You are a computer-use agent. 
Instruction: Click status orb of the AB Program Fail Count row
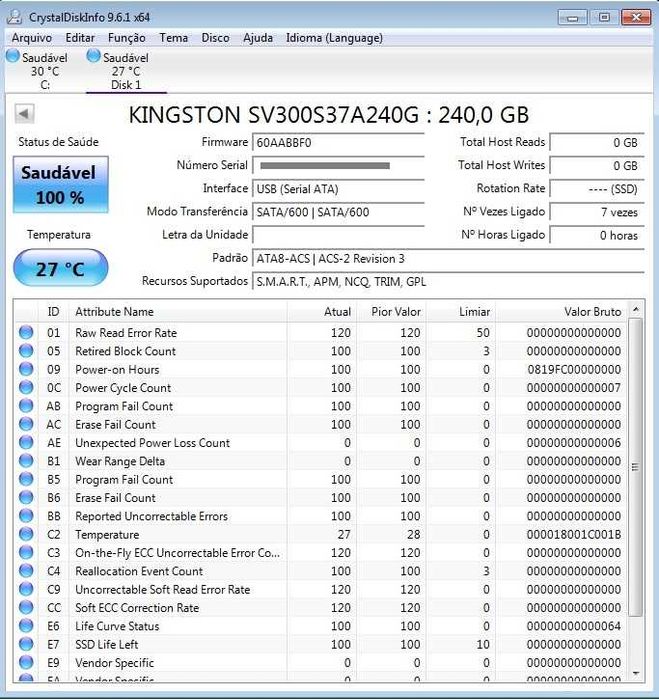(x=26, y=406)
